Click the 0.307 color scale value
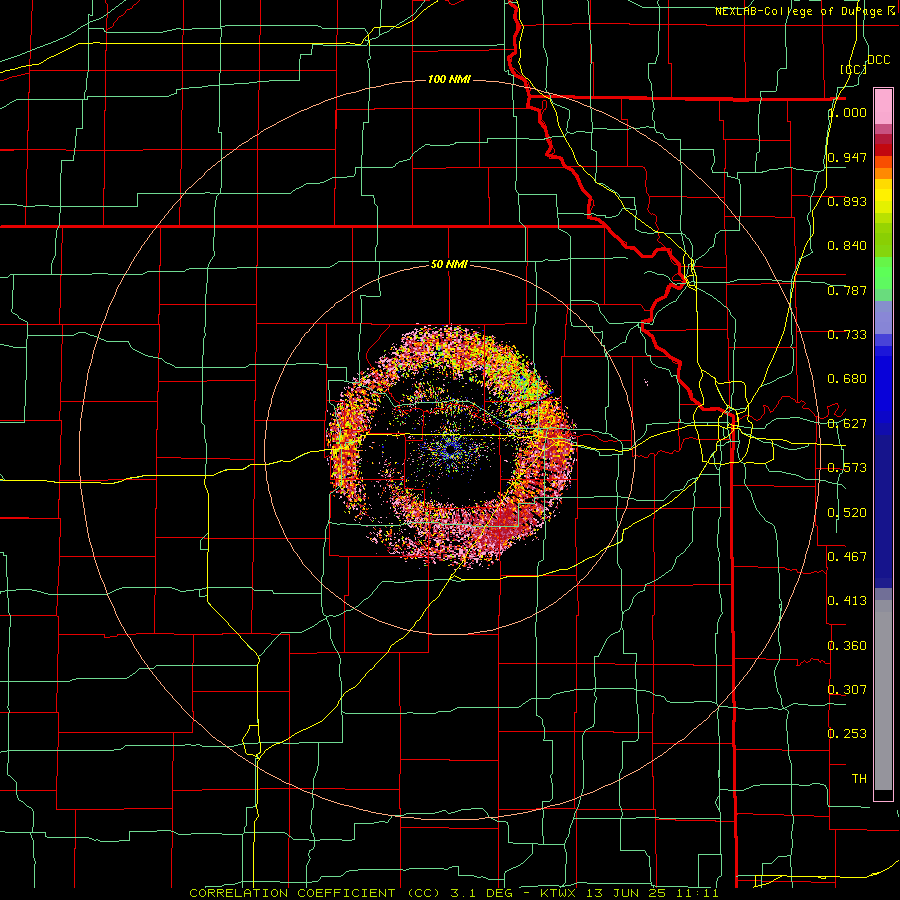Screen dimensions: 900x900 [847, 689]
